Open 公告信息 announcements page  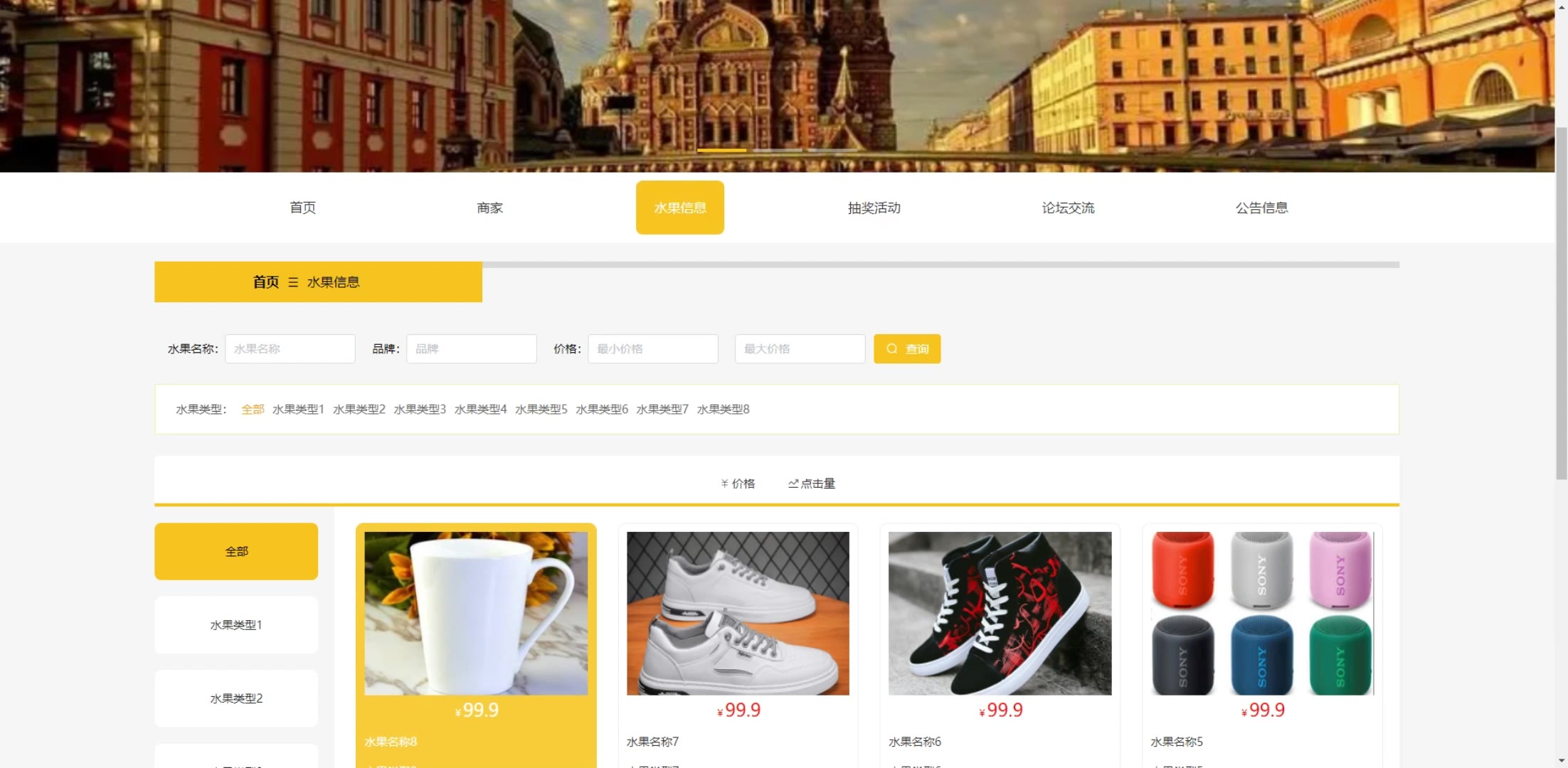pos(1261,208)
